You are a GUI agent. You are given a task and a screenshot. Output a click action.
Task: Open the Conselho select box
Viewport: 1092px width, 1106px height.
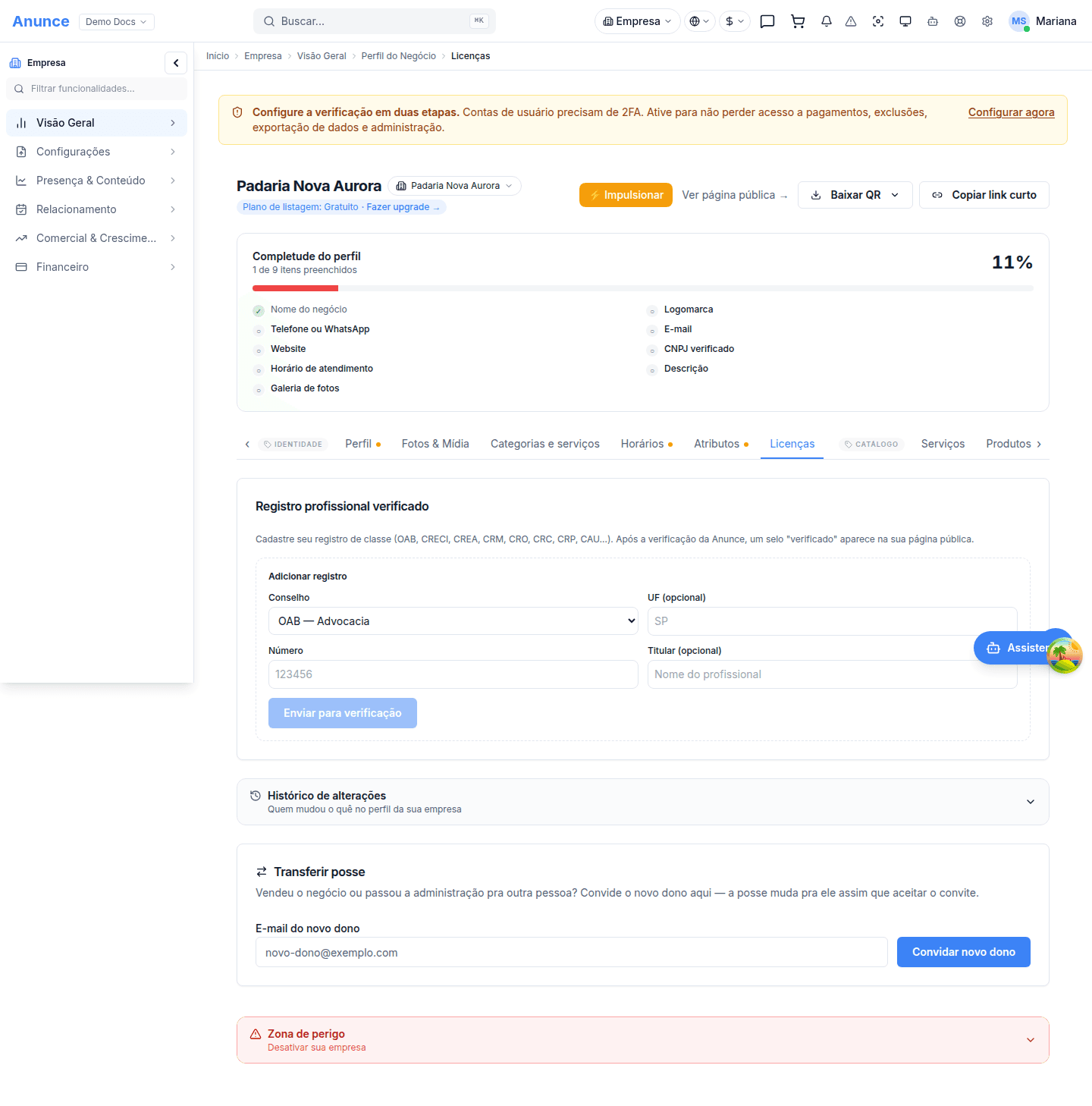tap(453, 621)
